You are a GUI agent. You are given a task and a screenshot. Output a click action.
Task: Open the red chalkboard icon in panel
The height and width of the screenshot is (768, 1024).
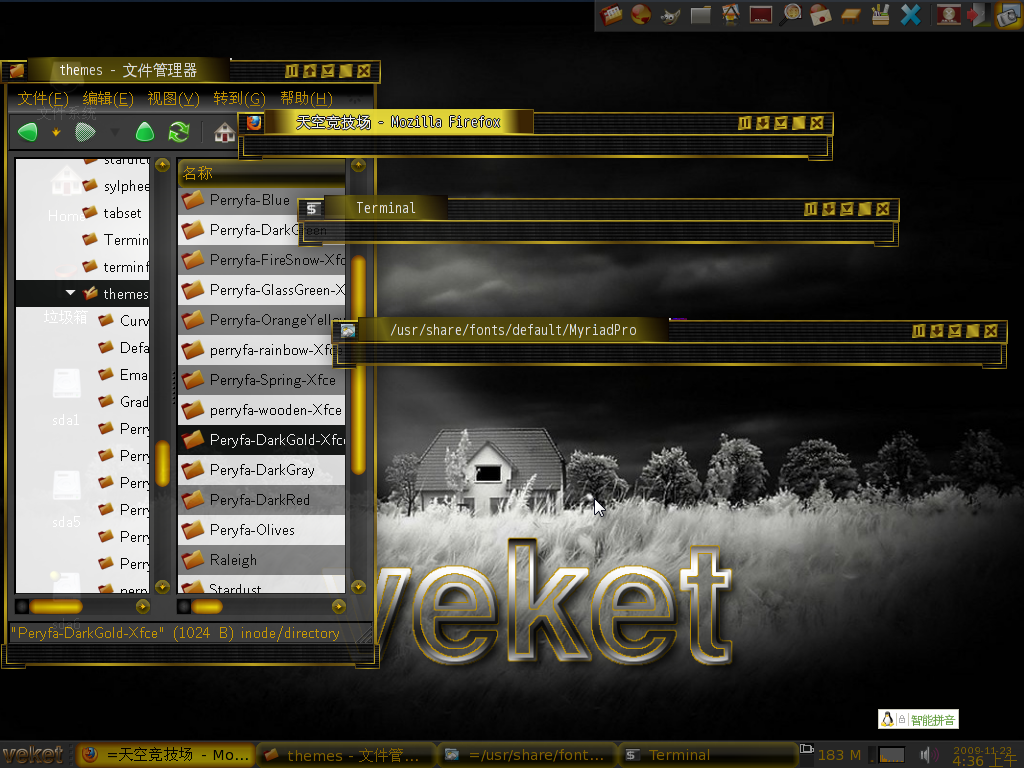pos(761,15)
